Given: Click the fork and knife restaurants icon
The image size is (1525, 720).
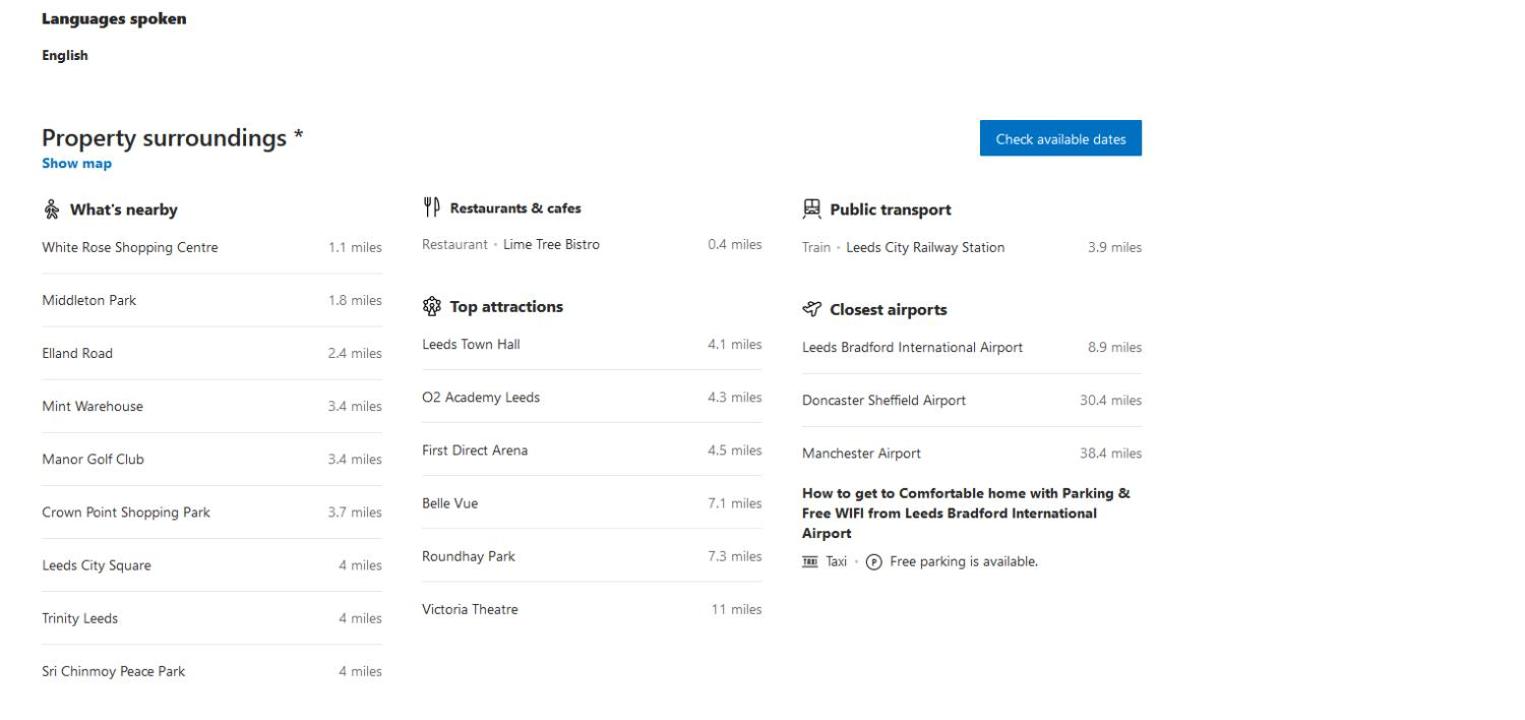Looking at the screenshot, I should click(x=431, y=208).
